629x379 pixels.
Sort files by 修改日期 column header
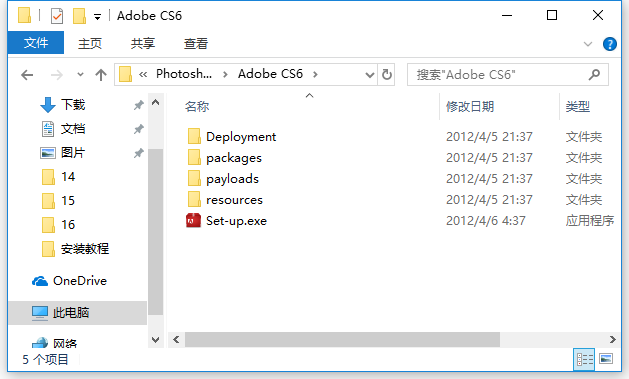(x=470, y=107)
